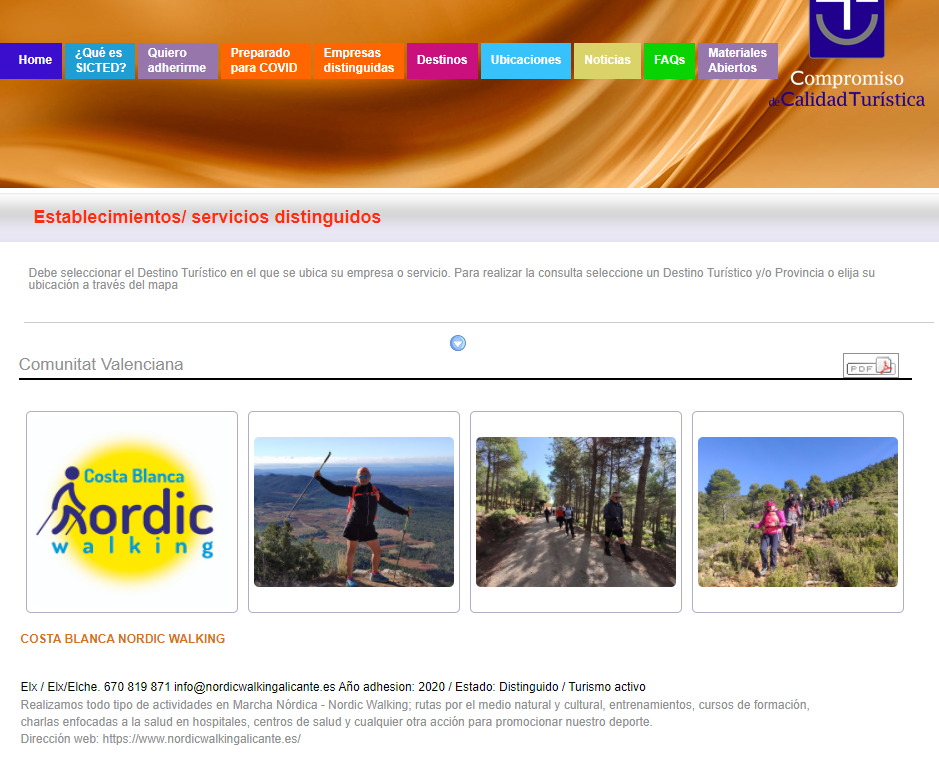Open the Home menu item
Viewport: 939px width, 763px height.
[x=31, y=60]
